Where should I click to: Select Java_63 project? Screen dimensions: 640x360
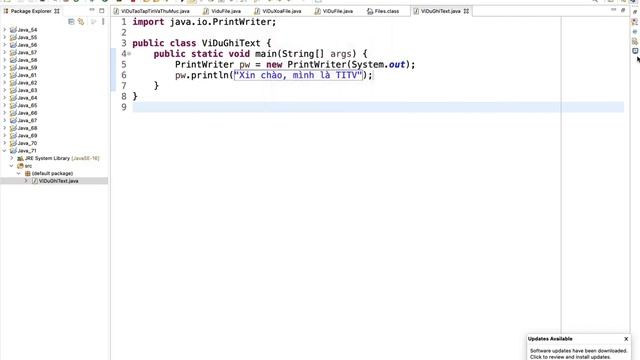(x=27, y=90)
